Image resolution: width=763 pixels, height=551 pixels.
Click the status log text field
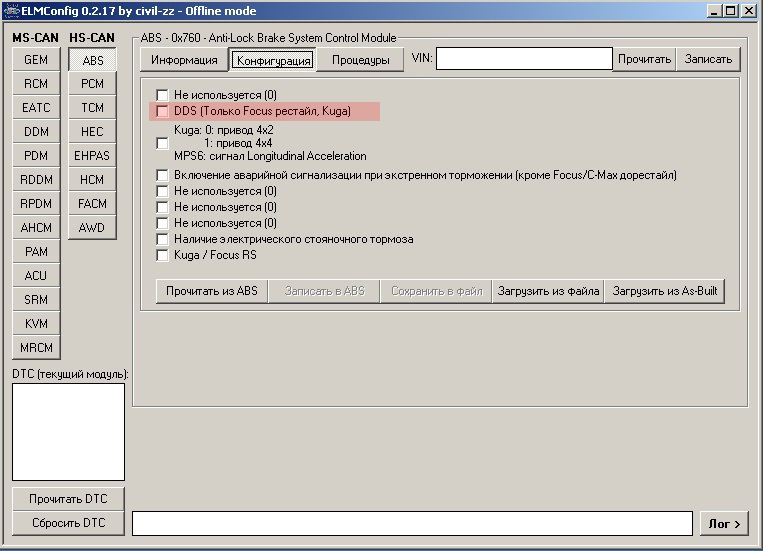point(412,523)
